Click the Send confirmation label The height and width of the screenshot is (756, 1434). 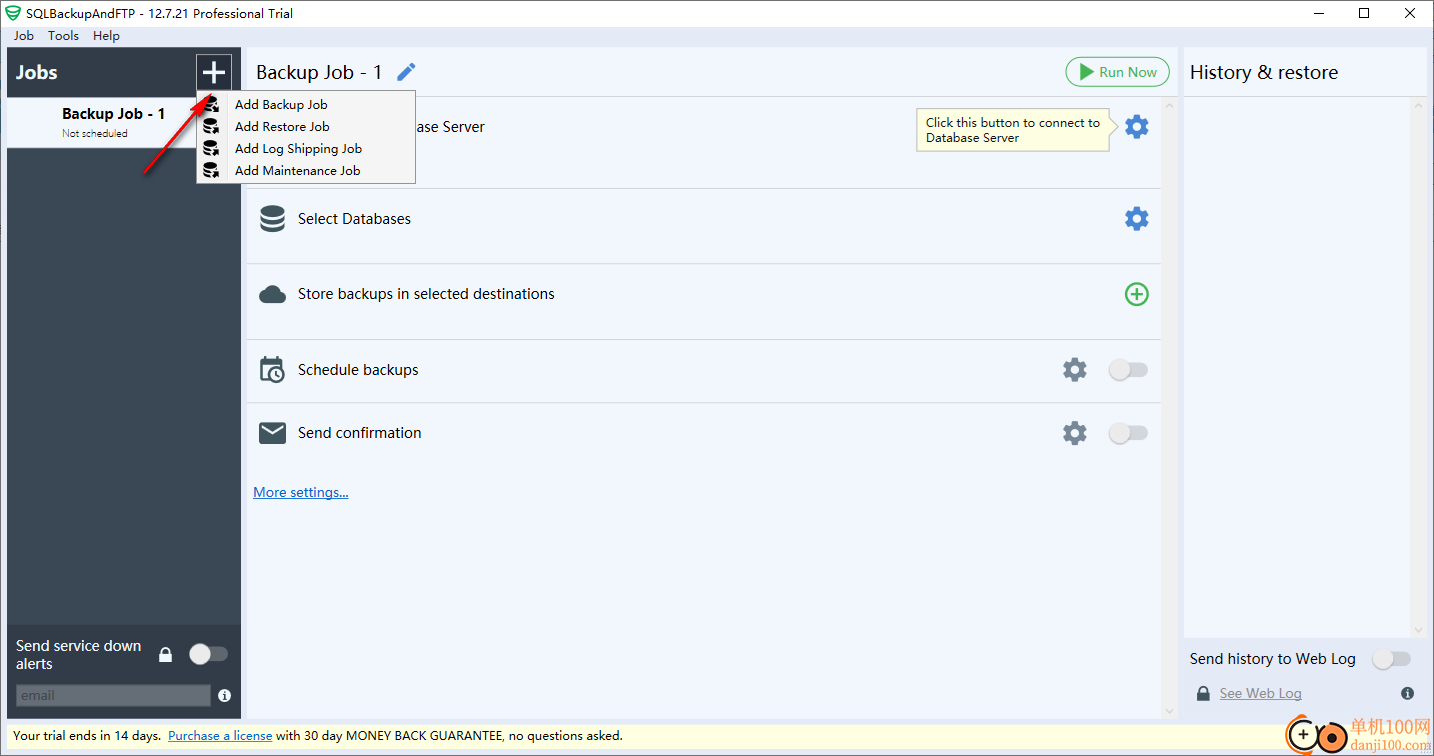(360, 433)
